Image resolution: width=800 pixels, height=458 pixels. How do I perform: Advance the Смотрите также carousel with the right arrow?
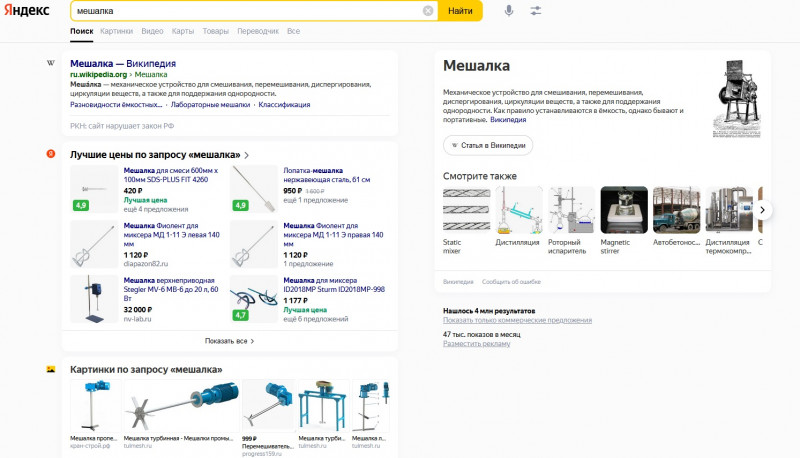[762, 210]
